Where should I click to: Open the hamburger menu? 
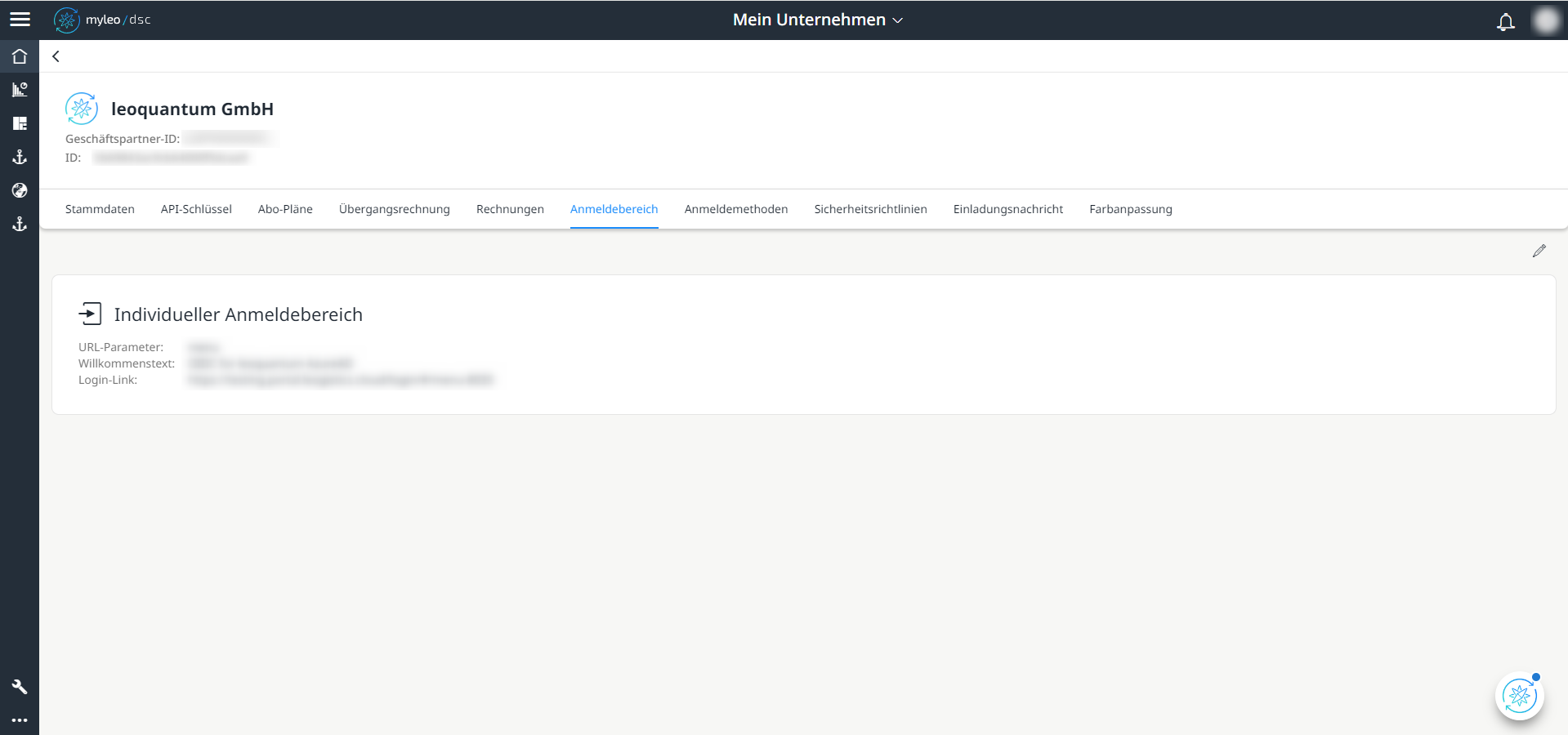point(20,18)
